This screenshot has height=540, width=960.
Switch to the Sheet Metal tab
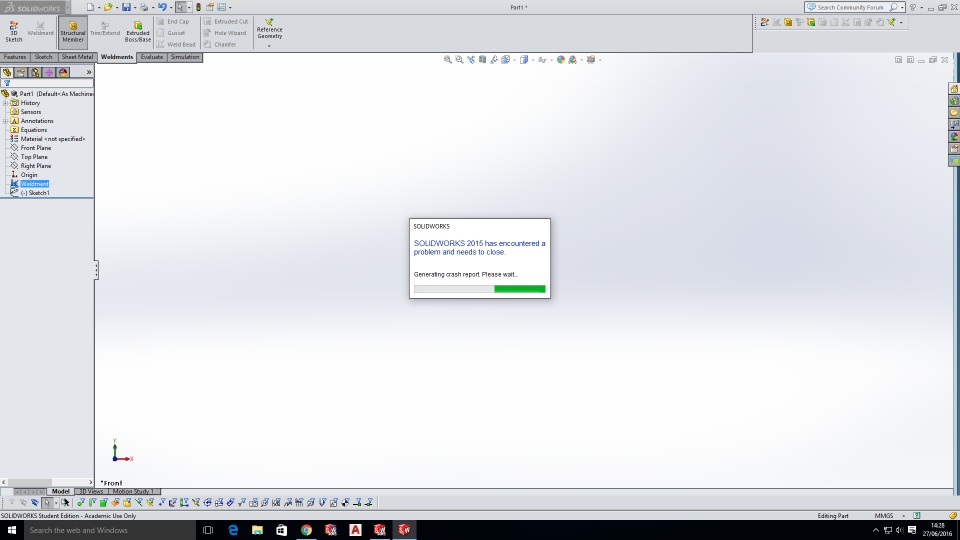click(77, 57)
